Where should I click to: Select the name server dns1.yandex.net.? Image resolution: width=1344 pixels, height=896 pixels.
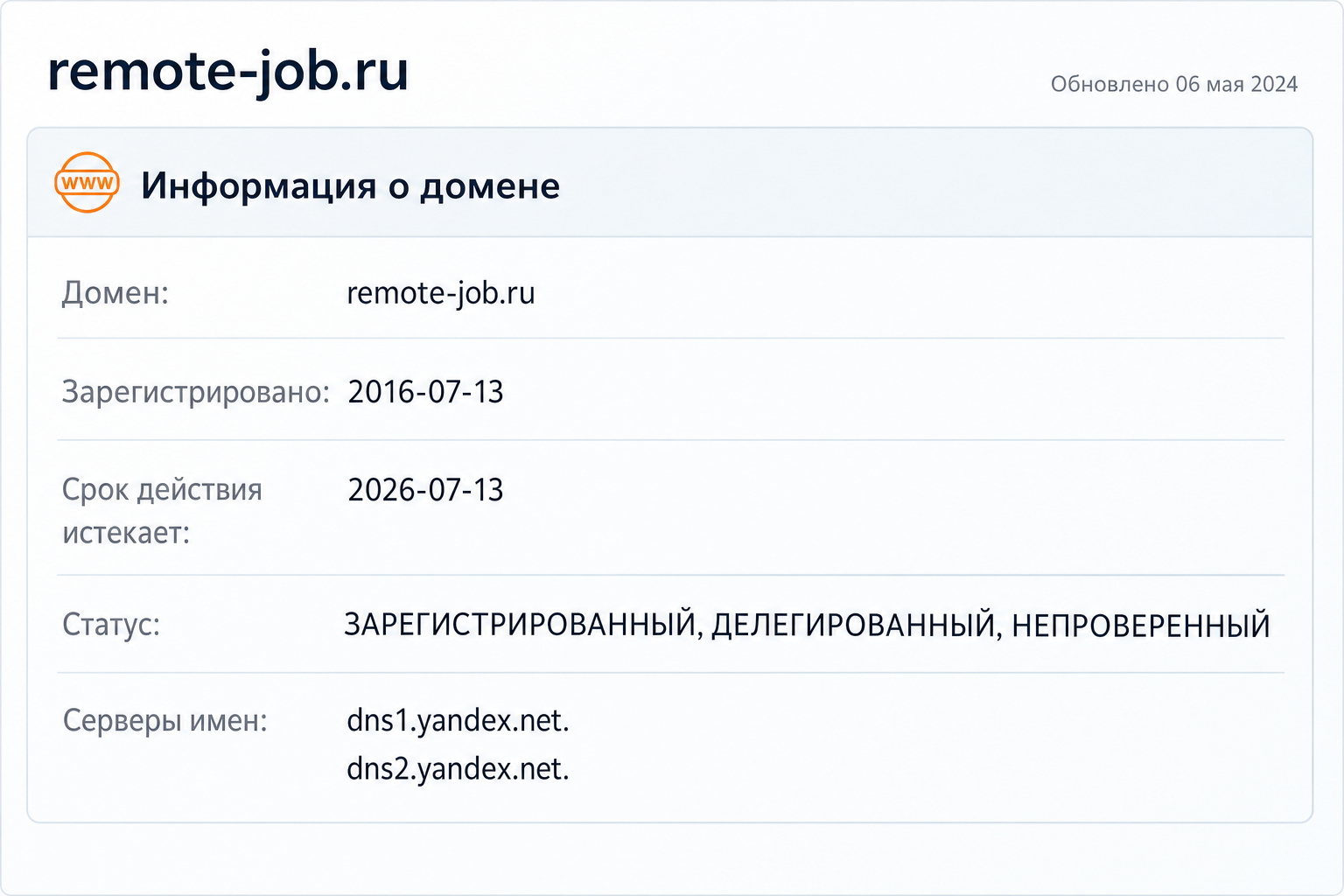click(458, 721)
